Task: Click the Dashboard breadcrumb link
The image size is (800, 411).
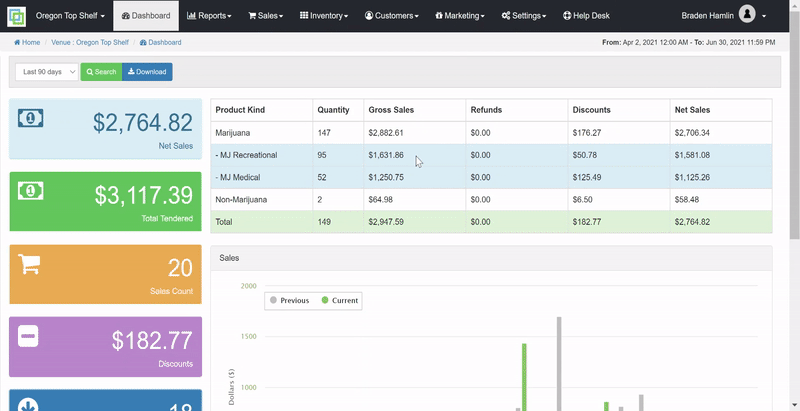Action: 160,42
